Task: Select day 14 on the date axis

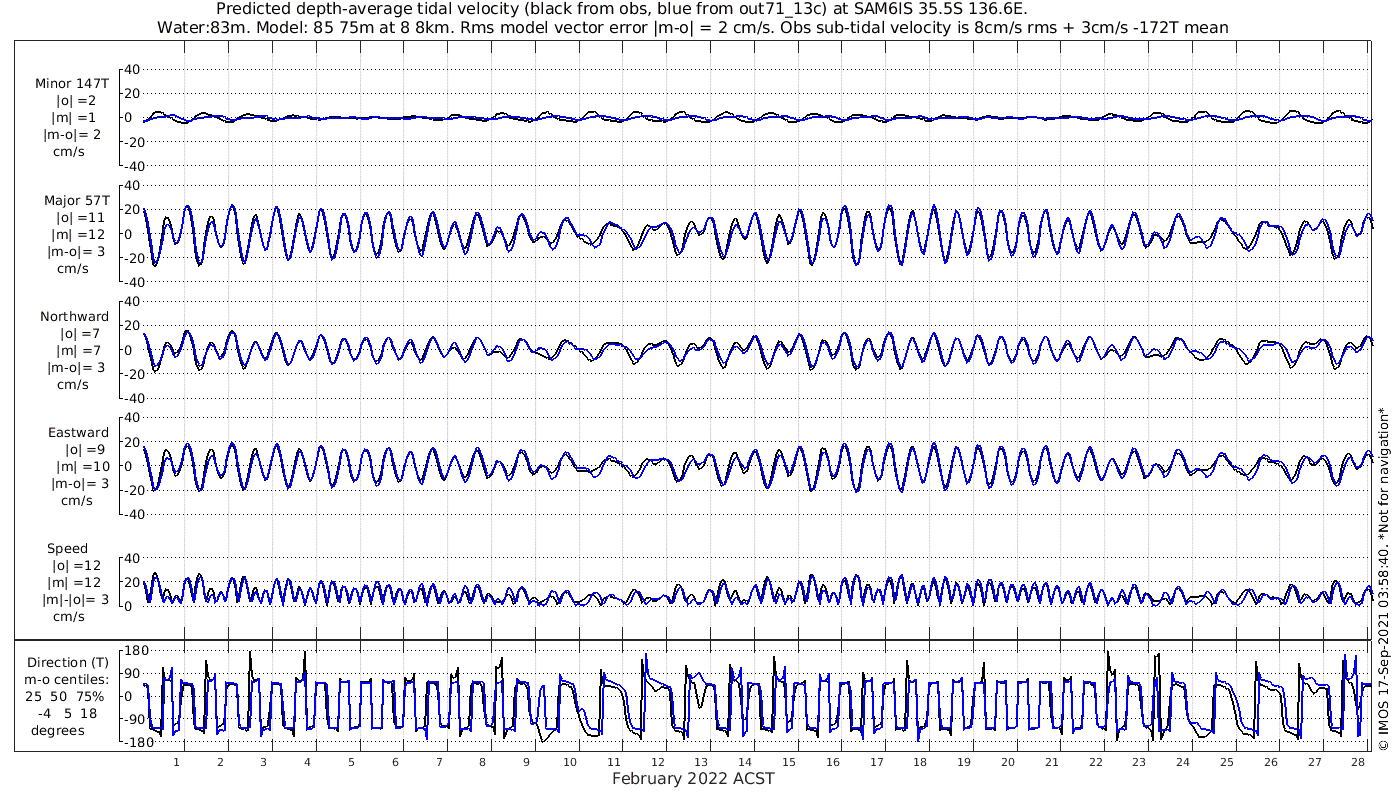Action: tap(745, 762)
